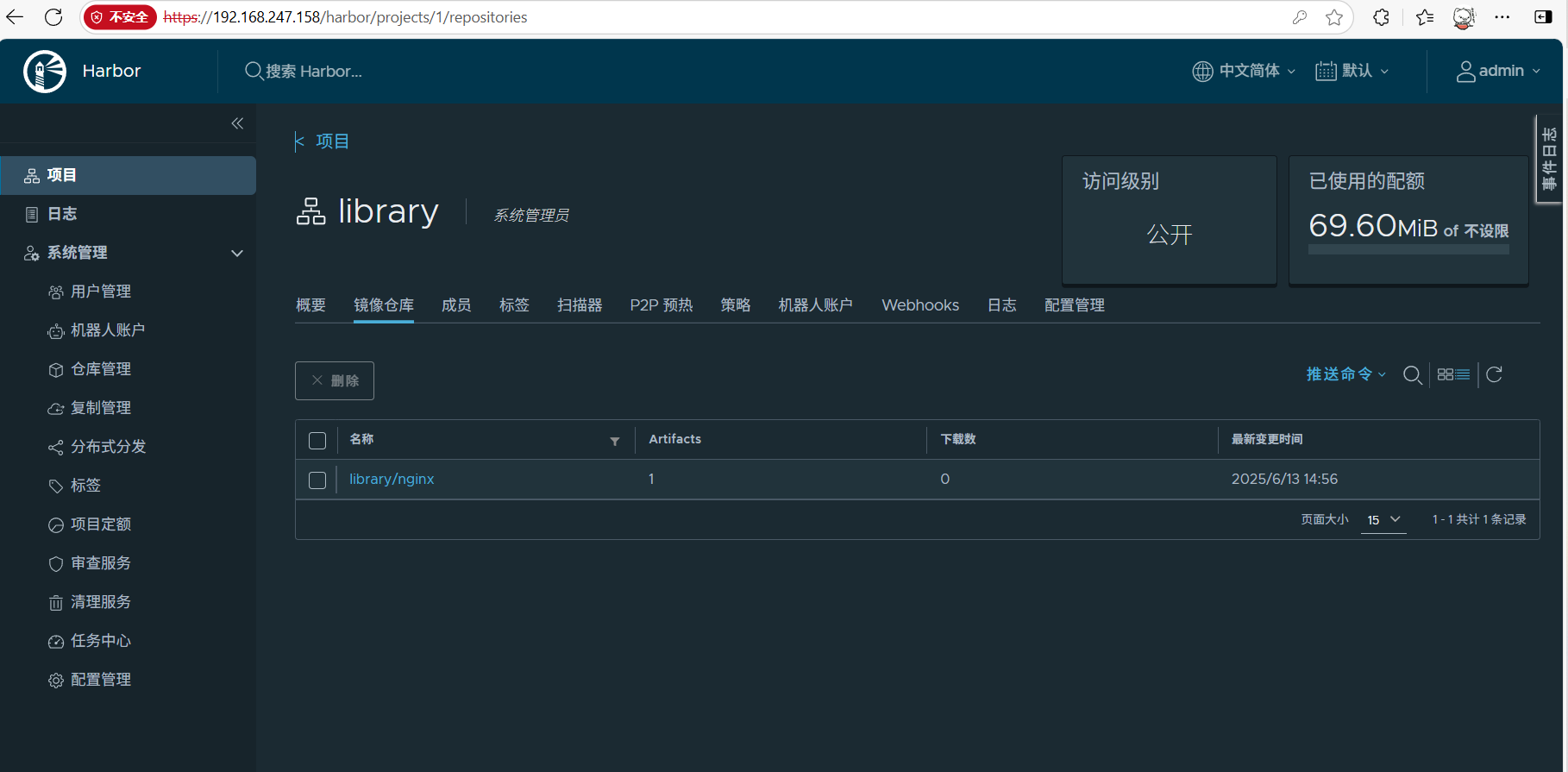Switch to the project 配置管理 tab

tap(1075, 305)
